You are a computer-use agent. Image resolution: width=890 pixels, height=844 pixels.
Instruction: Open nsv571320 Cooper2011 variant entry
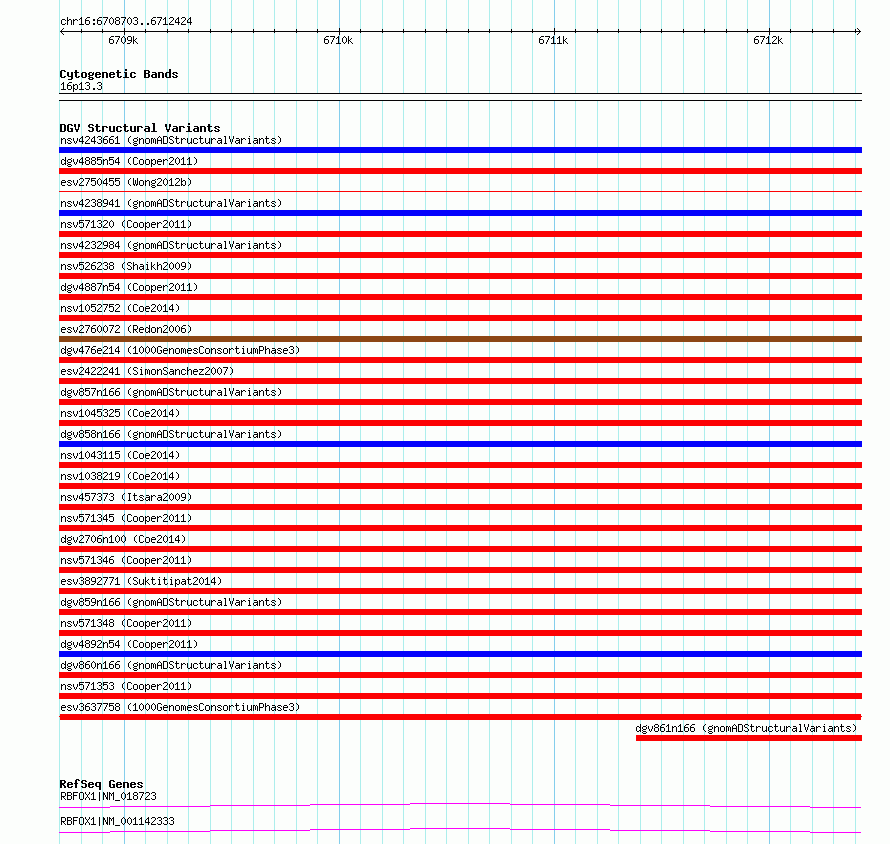click(x=126, y=224)
